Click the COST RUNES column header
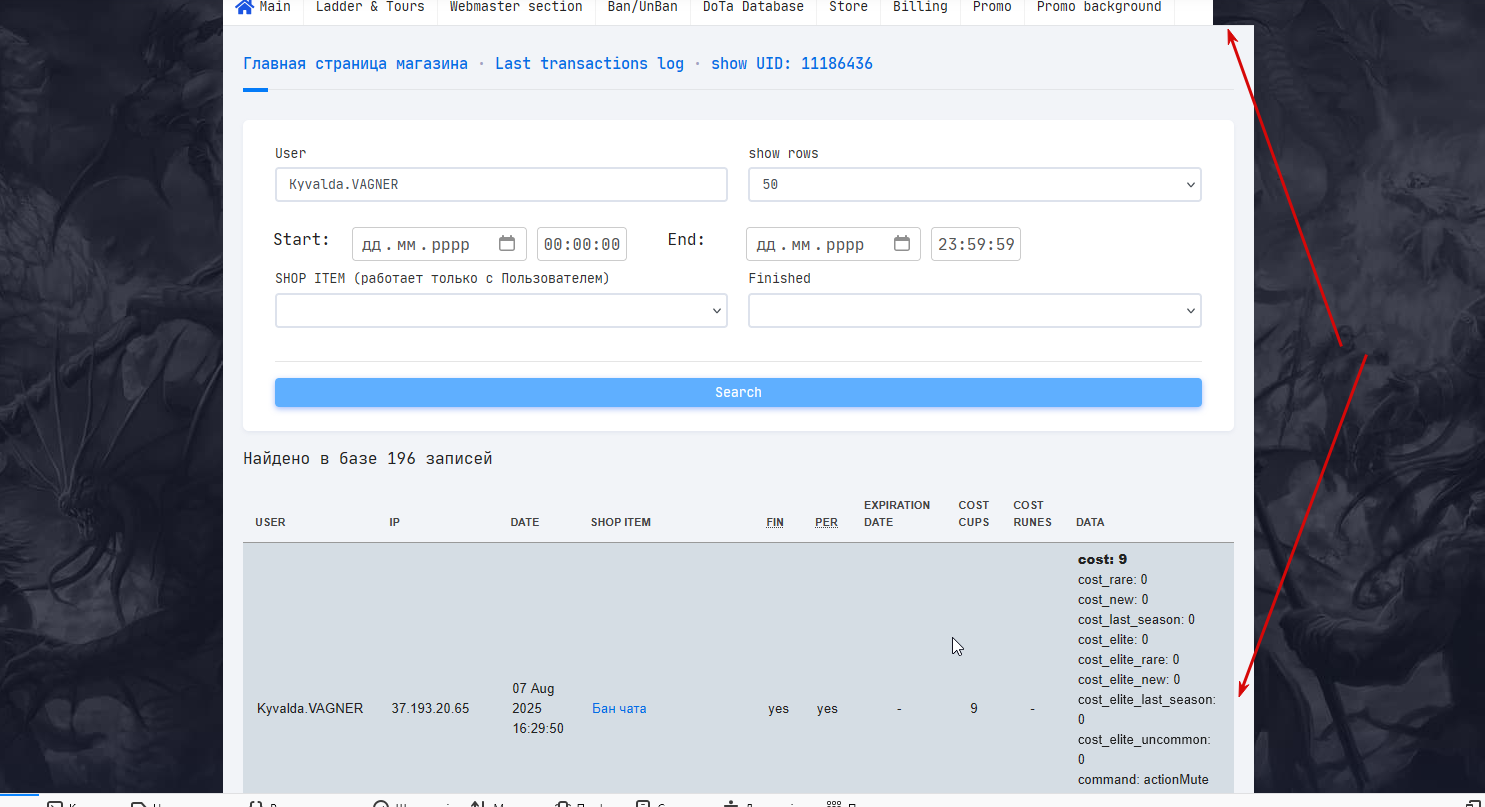Screen dimensions: 1485x807 pos(1032,513)
